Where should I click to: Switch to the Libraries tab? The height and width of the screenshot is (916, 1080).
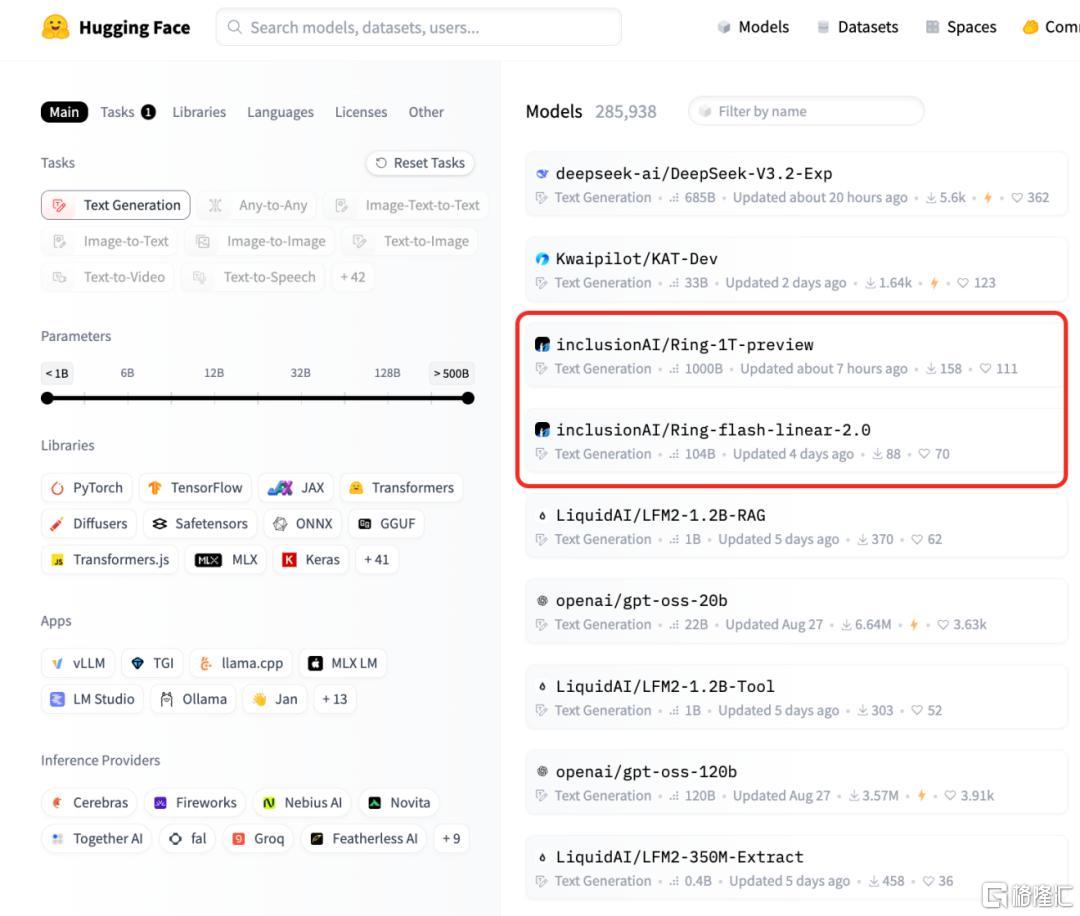199,112
